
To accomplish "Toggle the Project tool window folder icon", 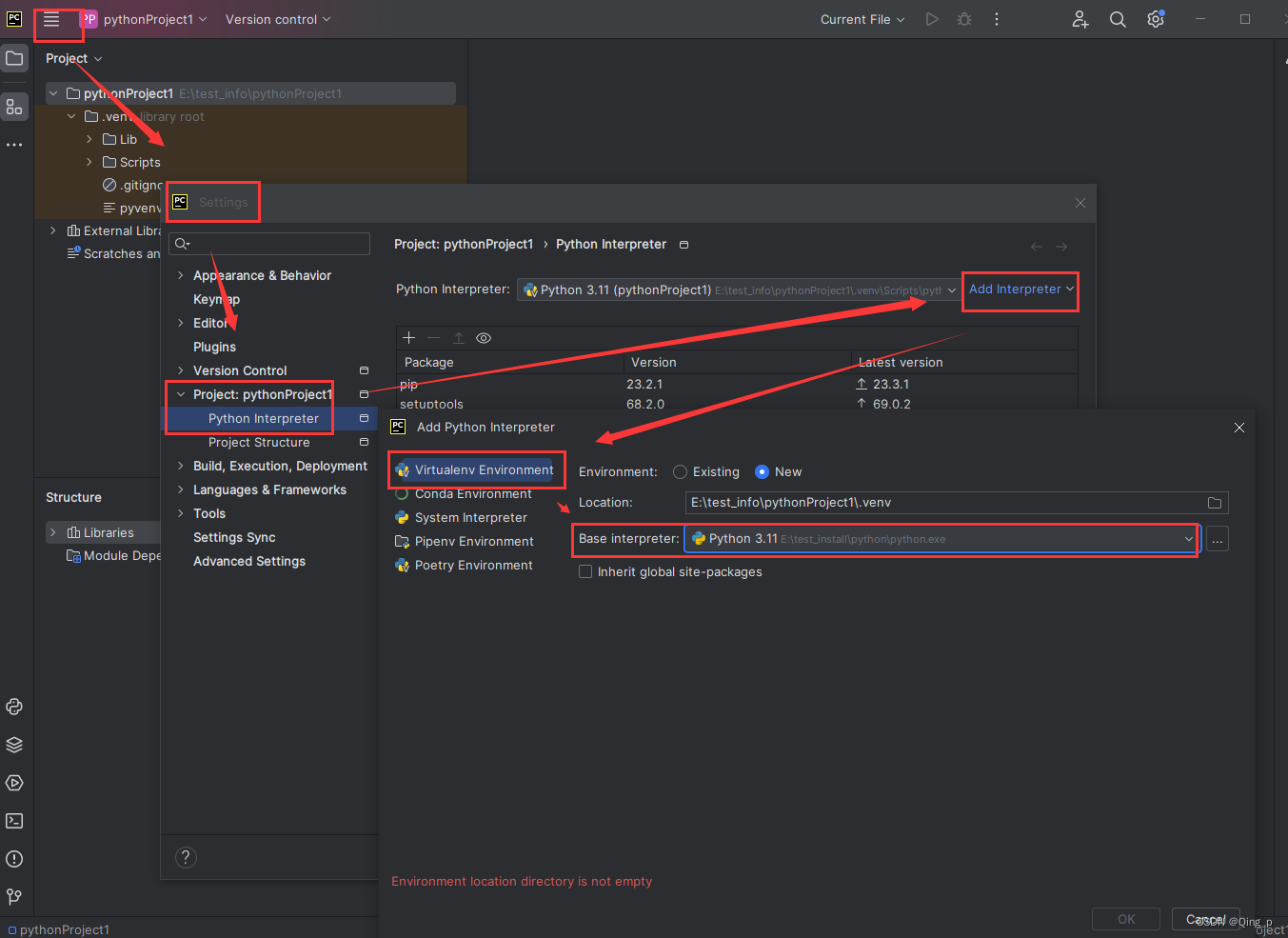I will pos(14,58).
